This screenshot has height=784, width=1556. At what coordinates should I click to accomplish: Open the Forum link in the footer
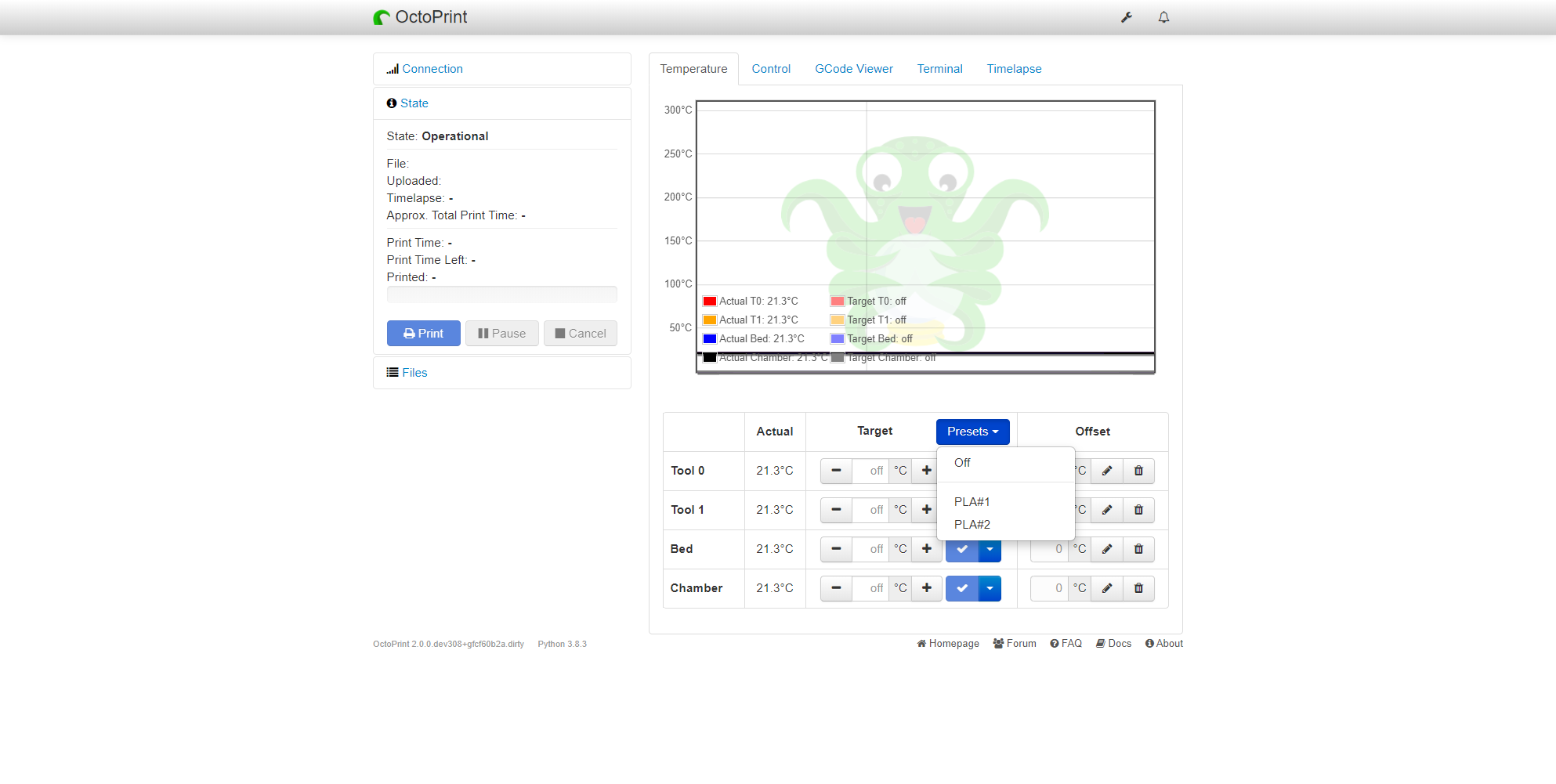(x=1015, y=643)
